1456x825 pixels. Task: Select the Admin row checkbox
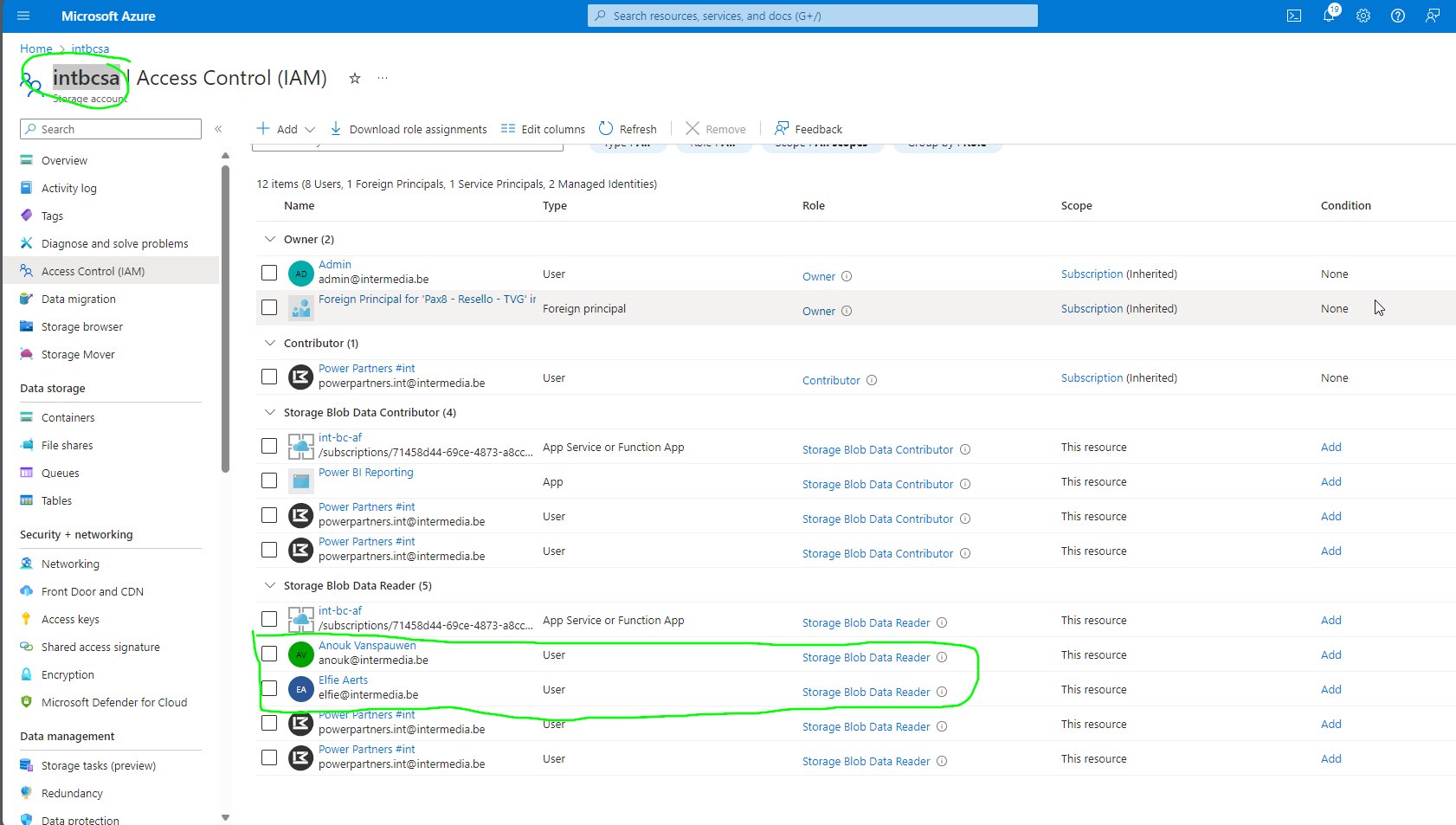click(269, 273)
